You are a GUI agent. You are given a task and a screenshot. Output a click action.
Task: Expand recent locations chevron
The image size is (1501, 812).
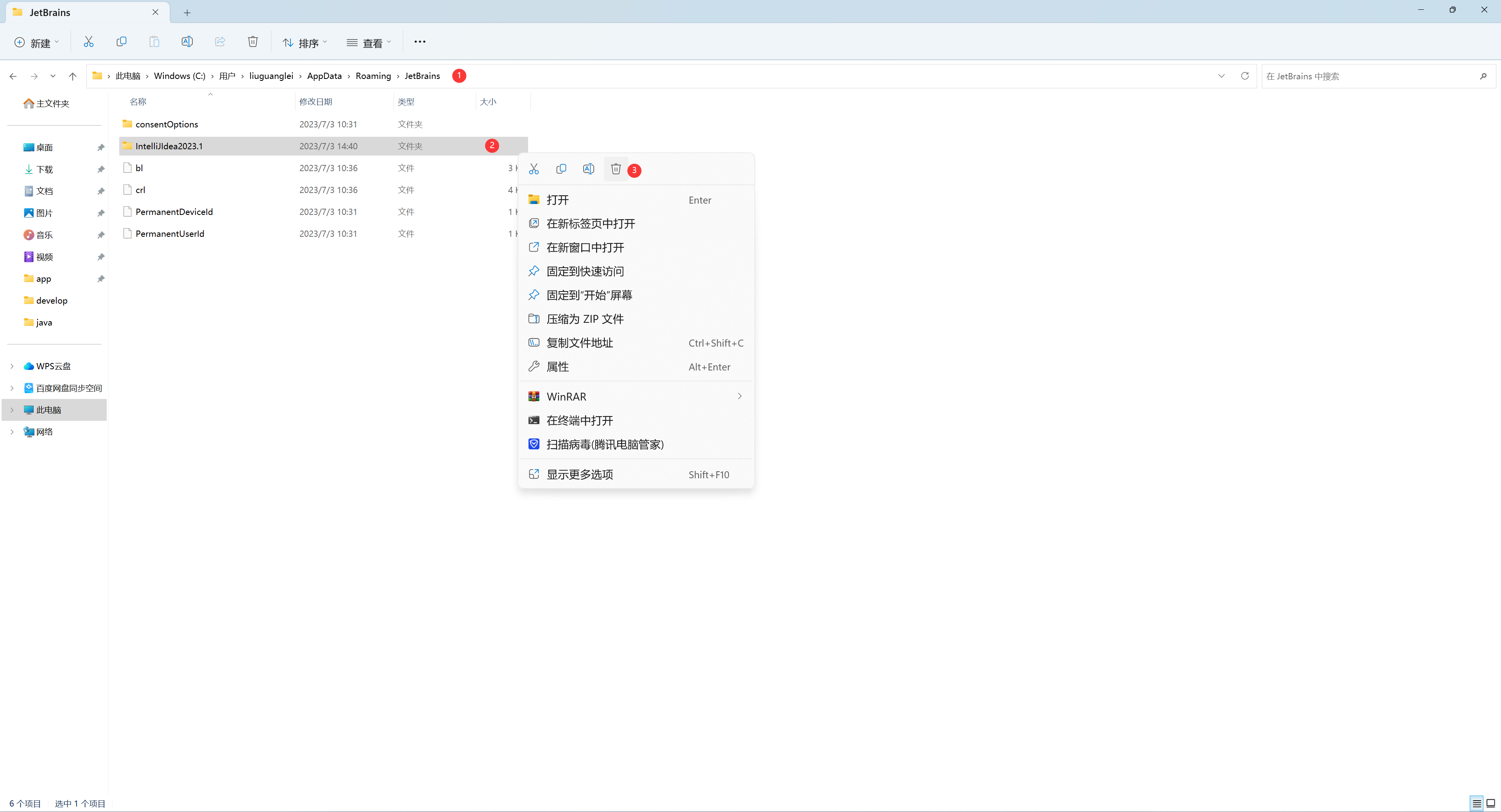tap(53, 76)
